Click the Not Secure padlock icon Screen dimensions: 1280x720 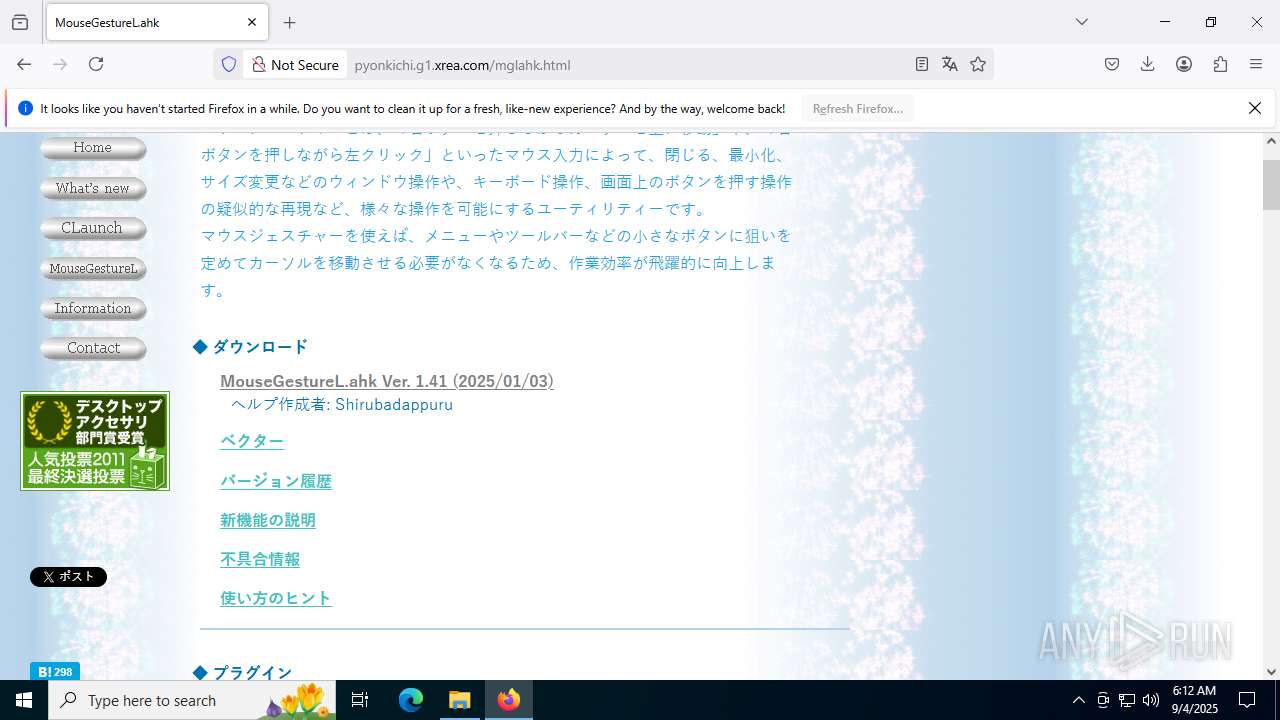(x=259, y=64)
